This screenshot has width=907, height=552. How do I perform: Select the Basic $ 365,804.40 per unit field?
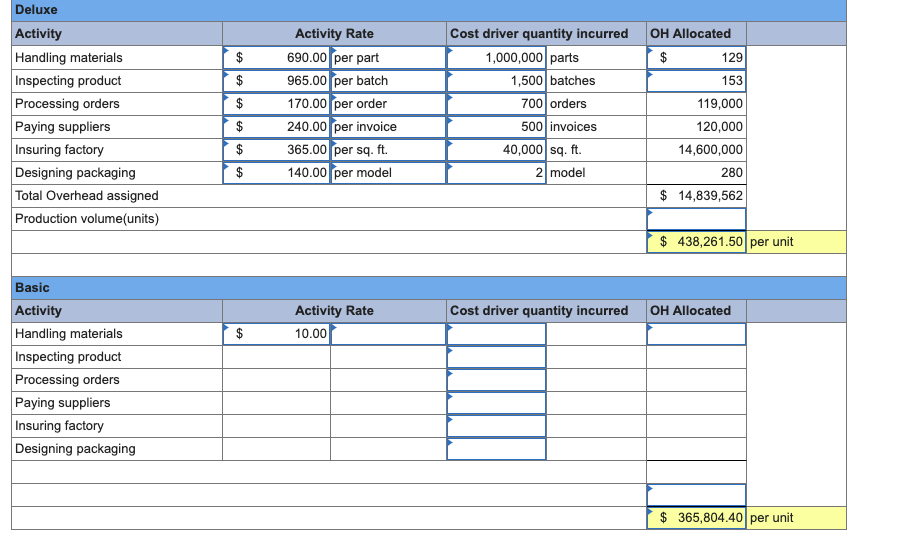pyautogui.click(x=696, y=518)
